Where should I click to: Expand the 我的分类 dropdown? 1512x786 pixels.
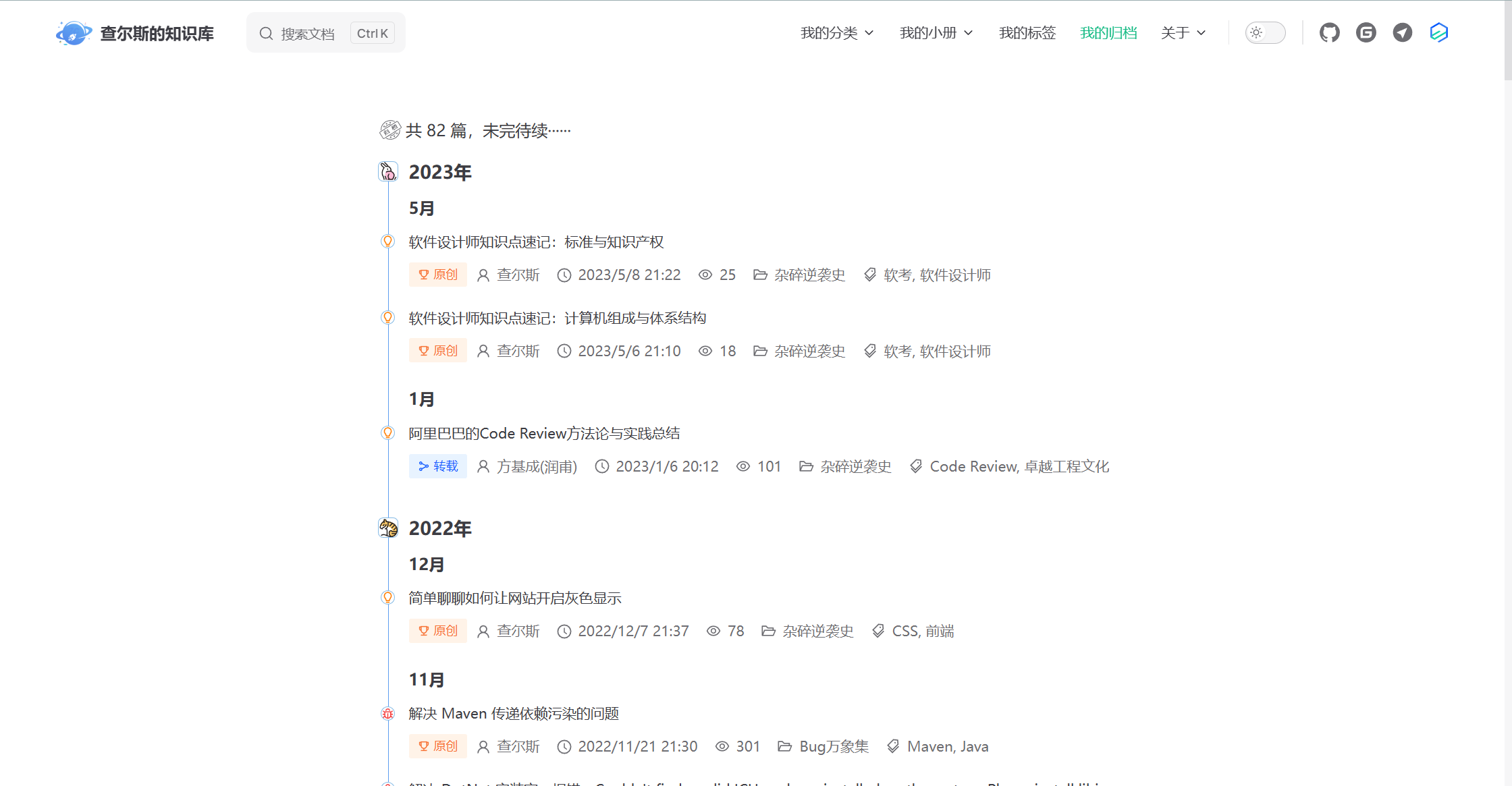click(x=837, y=33)
